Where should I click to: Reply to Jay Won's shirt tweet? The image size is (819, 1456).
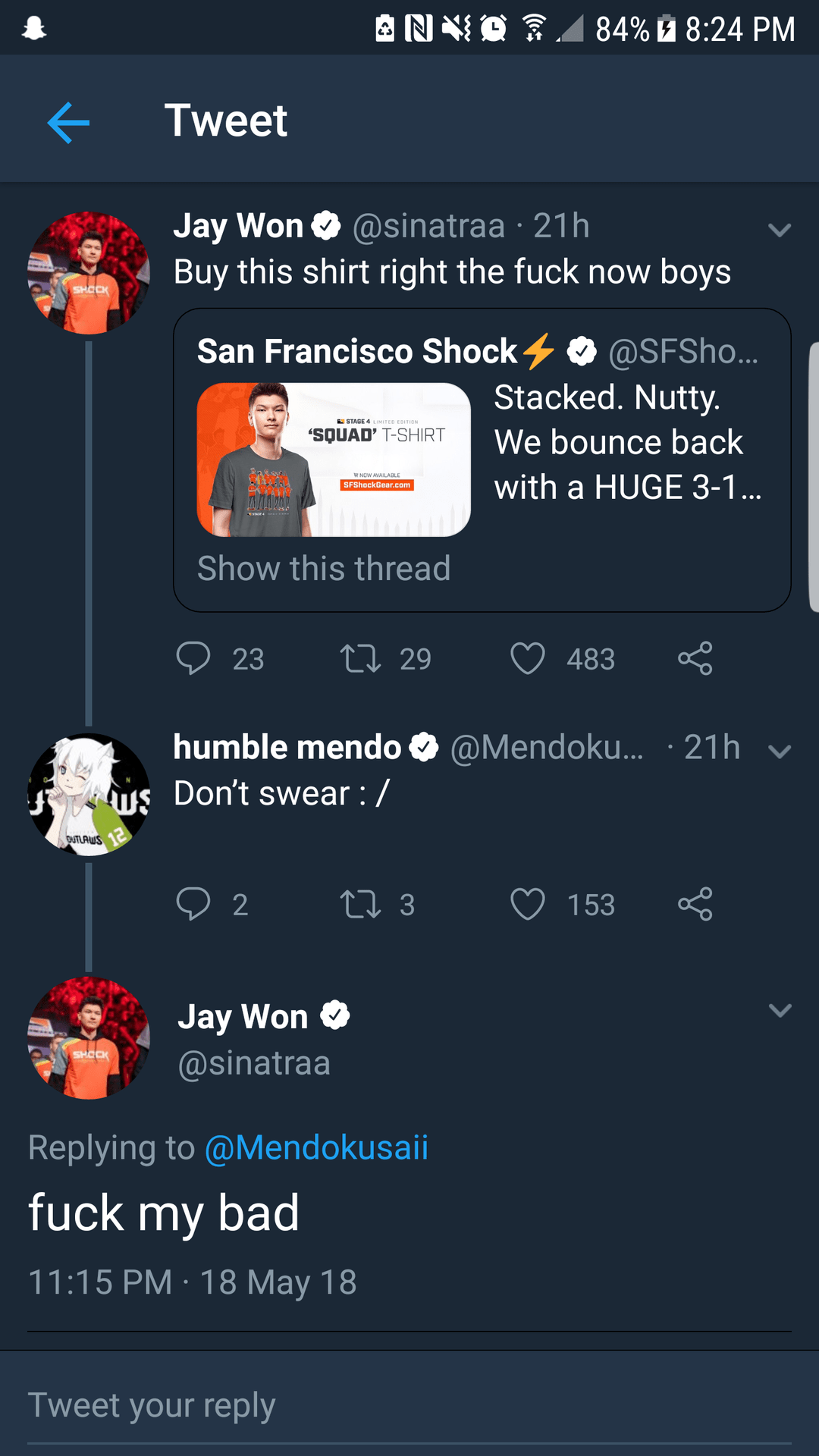pos(193,658)
